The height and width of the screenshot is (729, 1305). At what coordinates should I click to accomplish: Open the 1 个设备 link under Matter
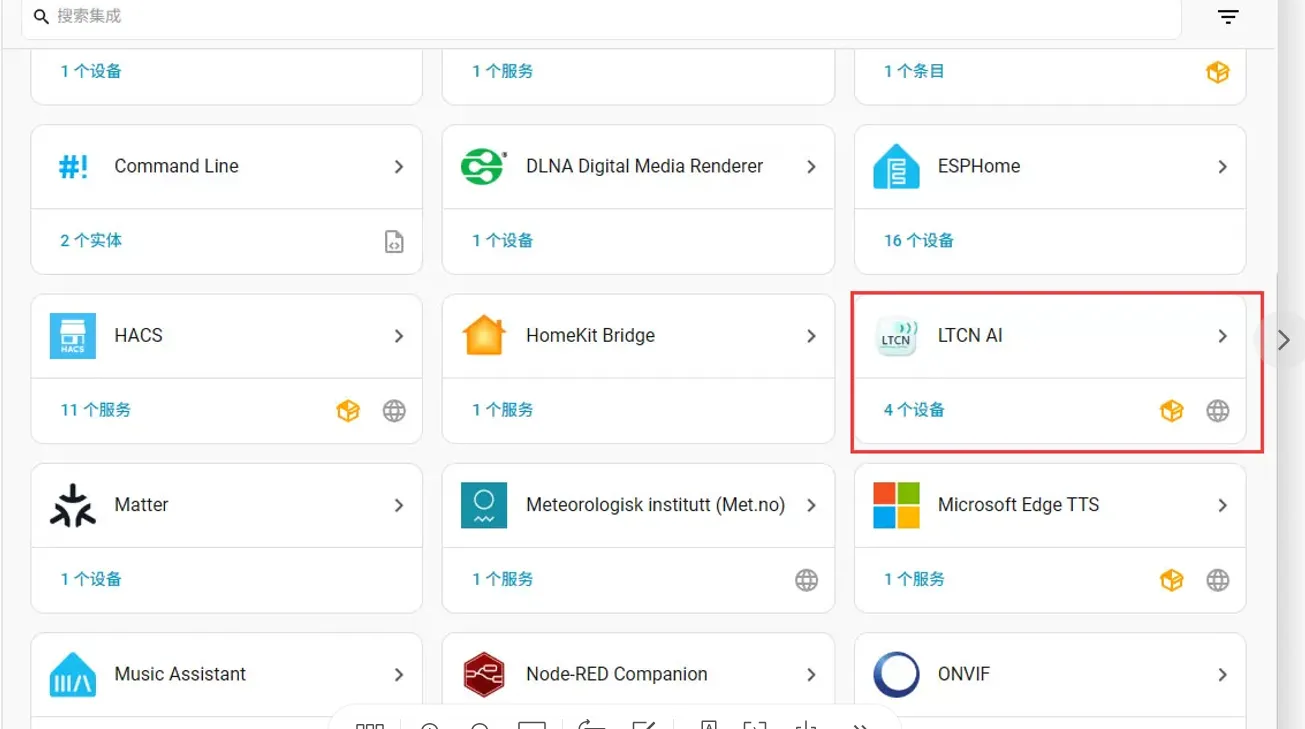click(x=91, y=579)
